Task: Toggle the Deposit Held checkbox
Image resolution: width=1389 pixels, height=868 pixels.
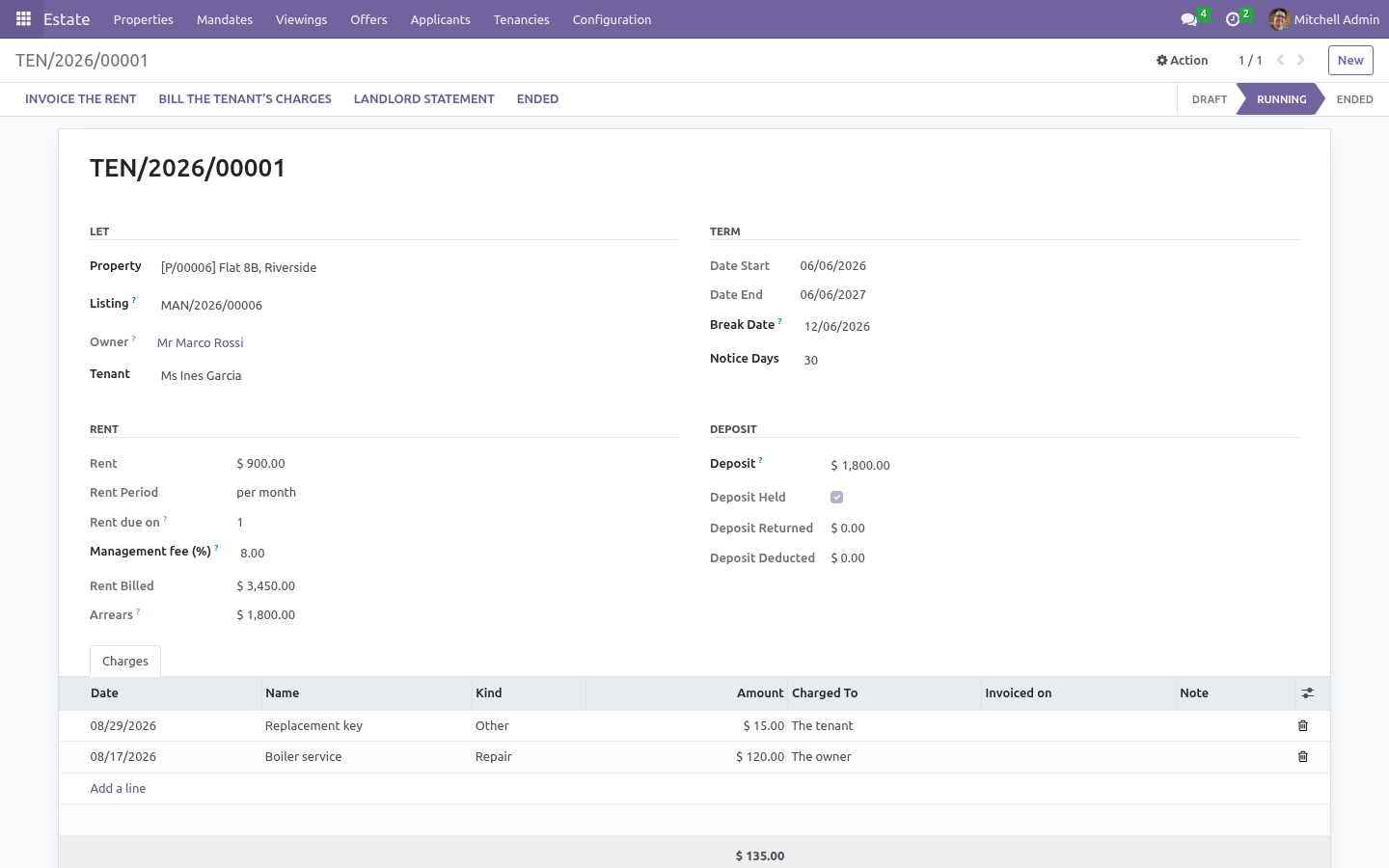Action: (836, 498)
